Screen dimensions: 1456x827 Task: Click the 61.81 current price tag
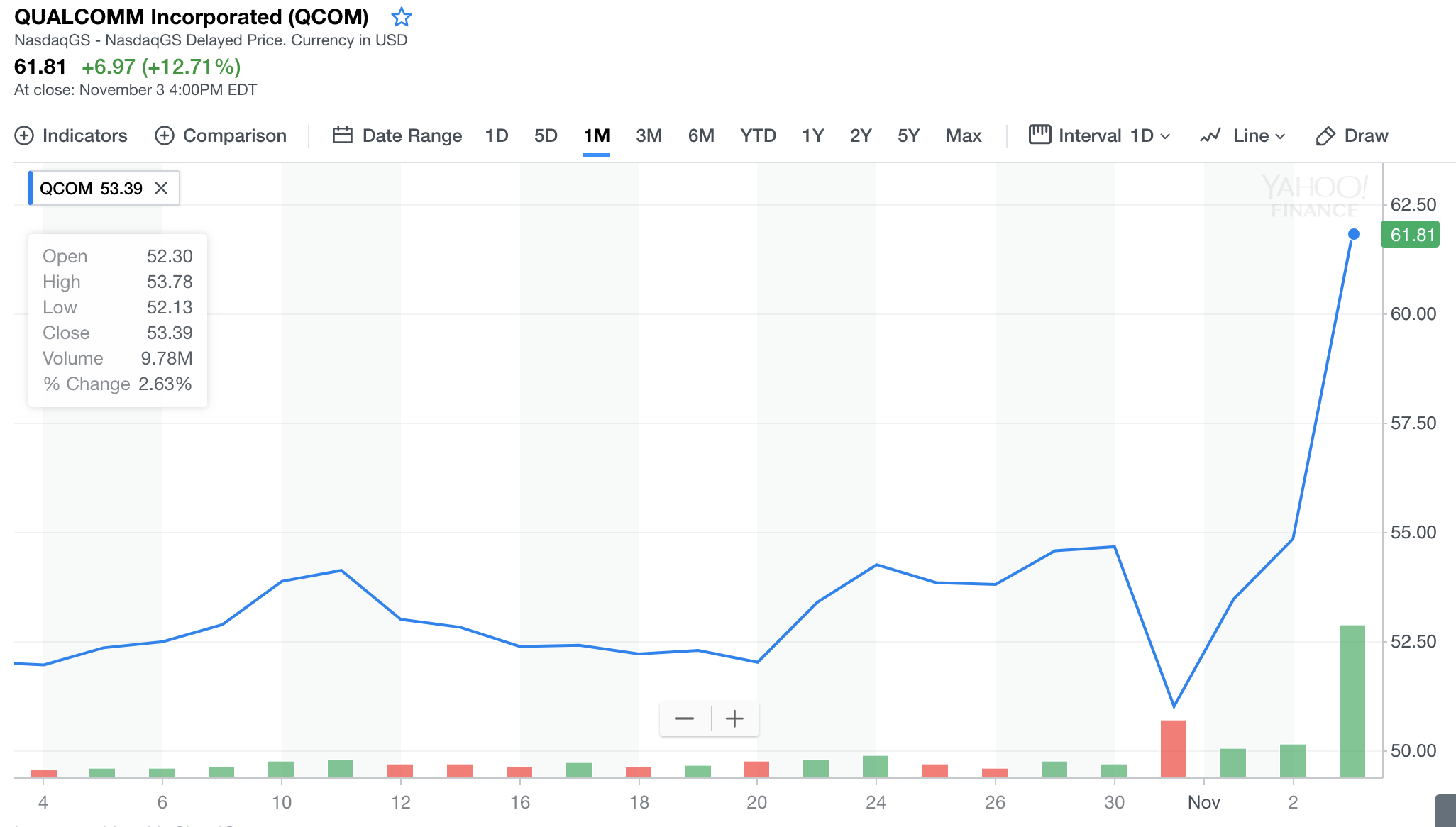click(1411, 235)
